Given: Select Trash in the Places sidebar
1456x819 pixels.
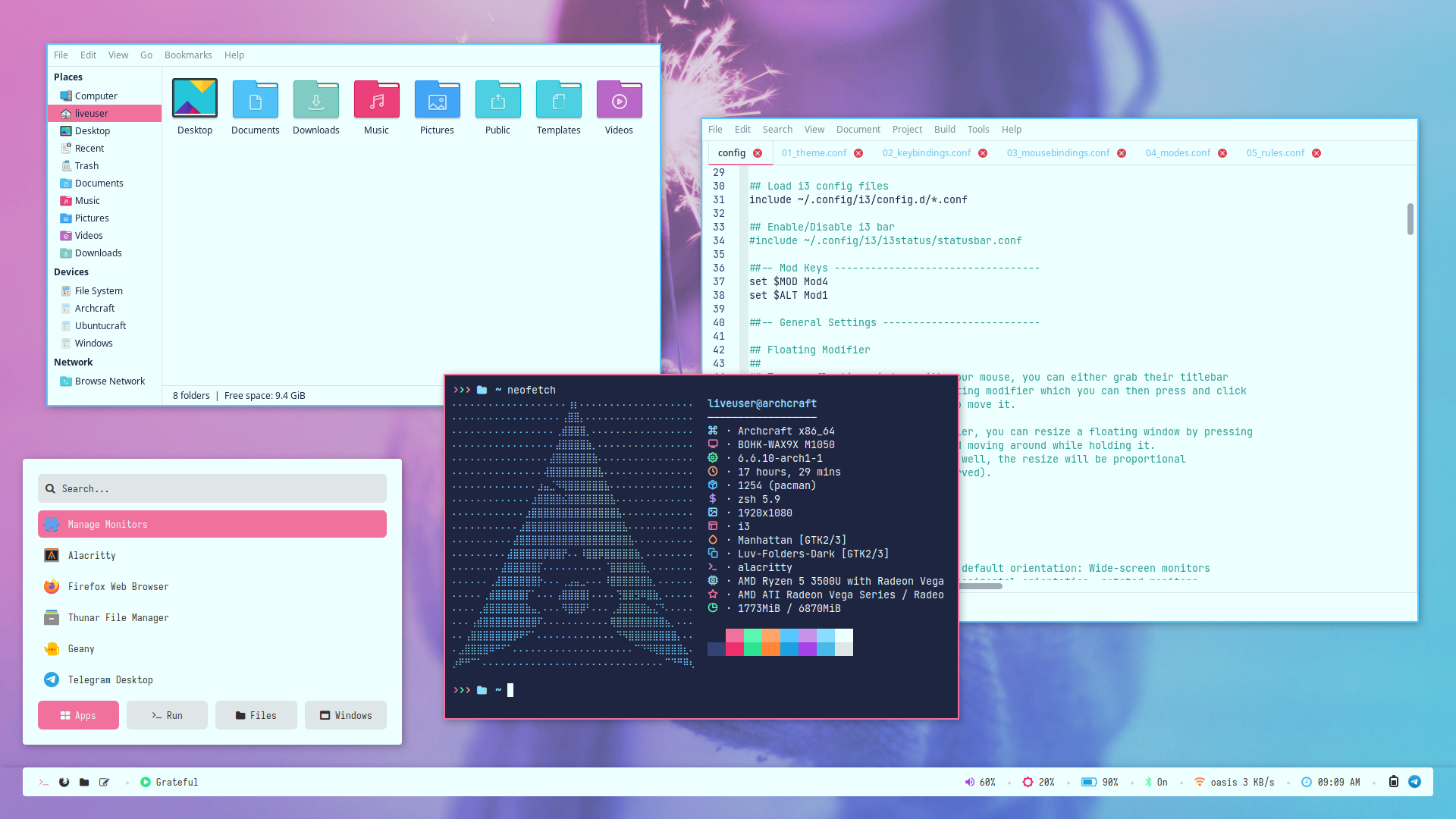Looking at the screenshot, I should tap(86, 166).
